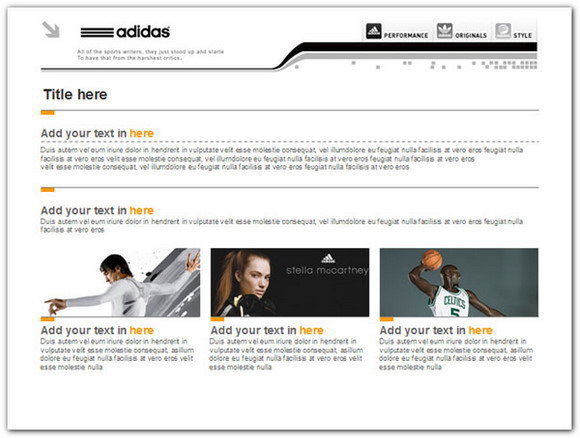Click the adidas wordmark text
The height and width of the screenshot is (438, 580).
pyautogui.click(x=143, y=32)
